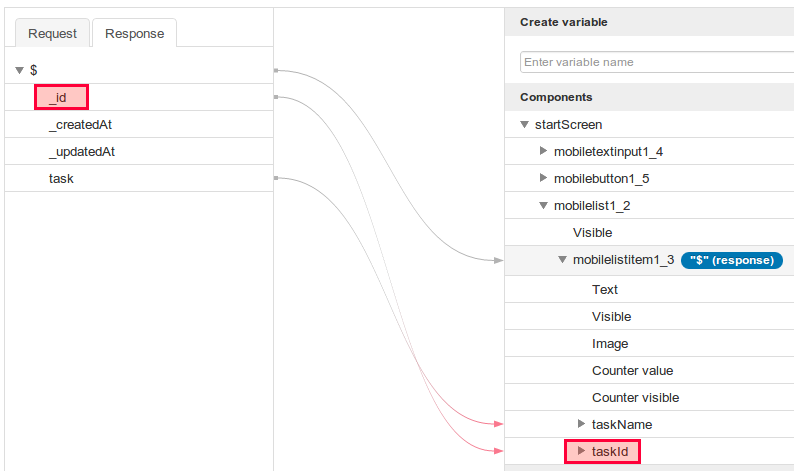The image size is (794, 471).
Task: Collapse the $ root node
Action: tap(19, 70)
